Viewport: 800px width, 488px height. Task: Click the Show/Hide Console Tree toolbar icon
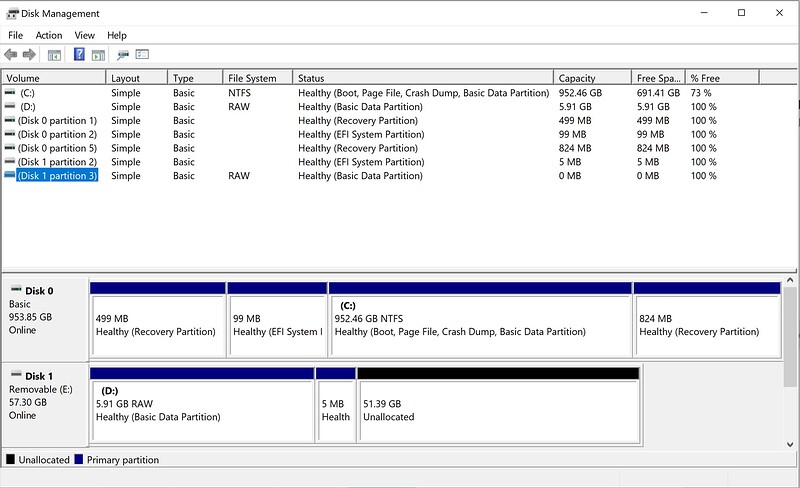click(x=54, y=55)
